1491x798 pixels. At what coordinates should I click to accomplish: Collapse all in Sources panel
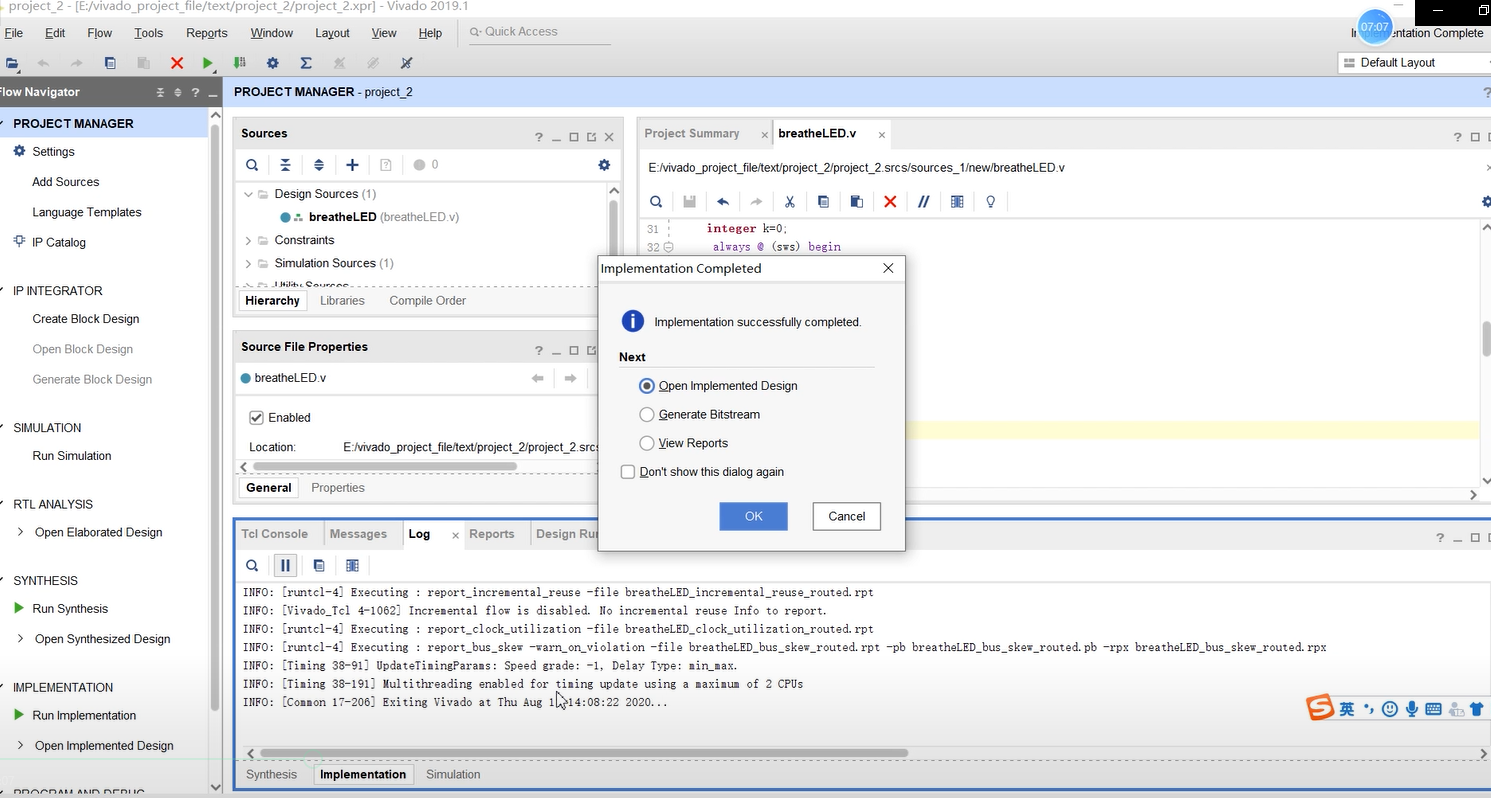pyautogui.click(x=285, y=165)
